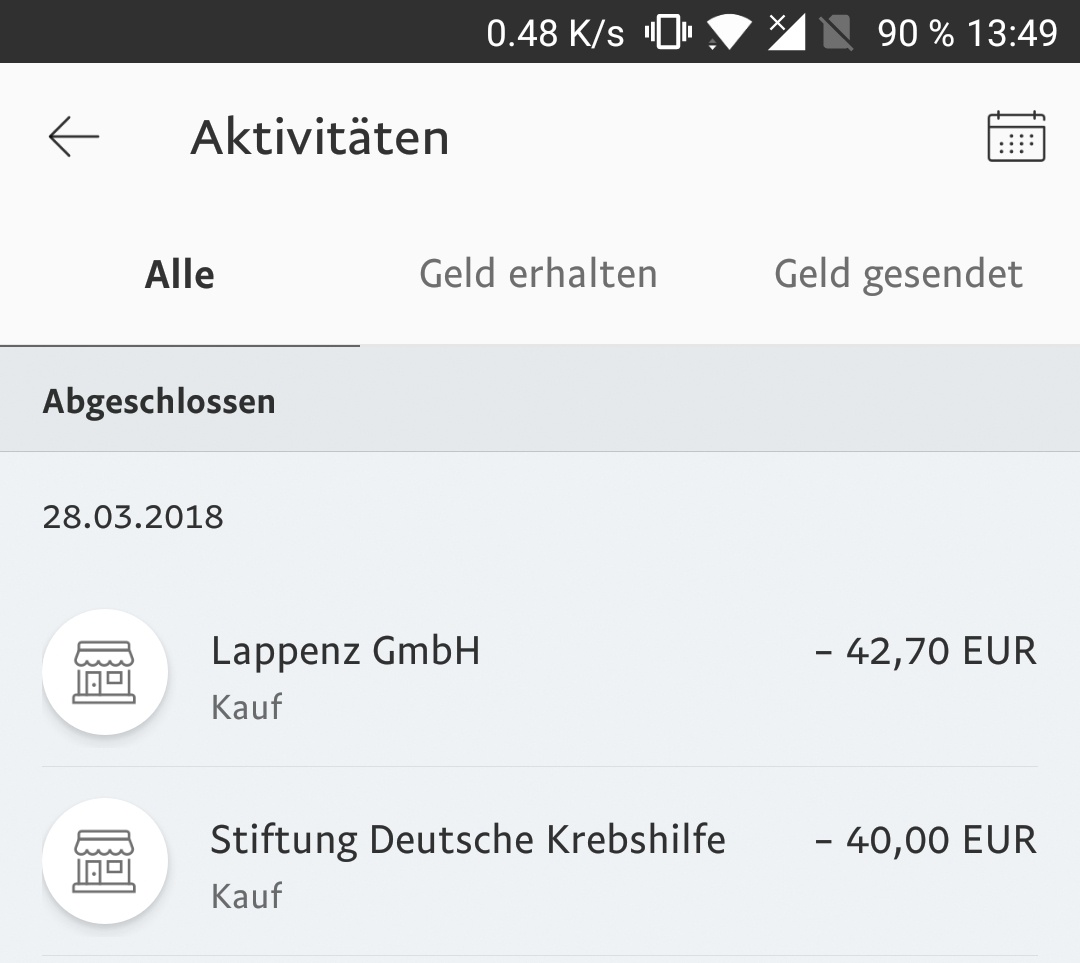The width and height of the screenshot is (1080, 963).
Task: Tap the 28.03.2018 date label
Action: pyautogui.click(x=133, y=517)
